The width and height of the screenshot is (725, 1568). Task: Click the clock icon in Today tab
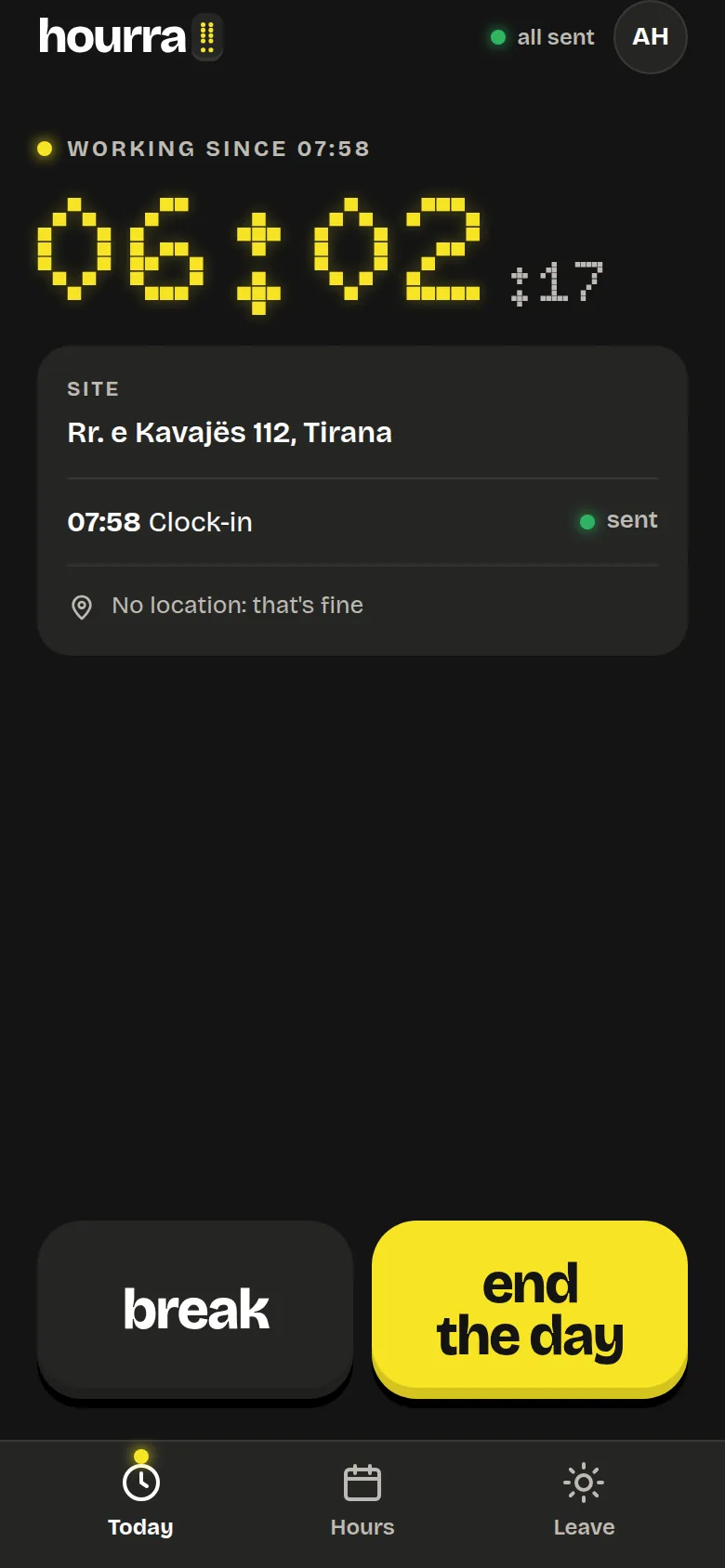[141, 1483]
